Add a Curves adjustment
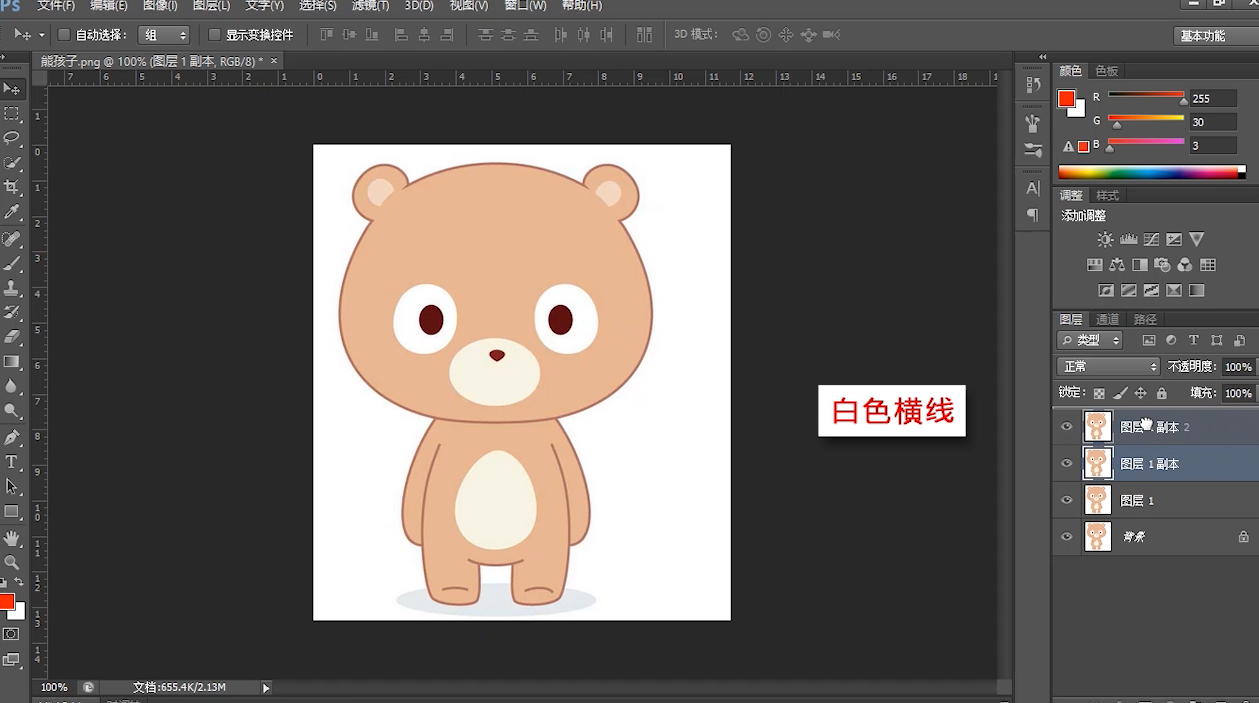Image resolution: width=1259 pixels, height=703 pixels. 1151,239
